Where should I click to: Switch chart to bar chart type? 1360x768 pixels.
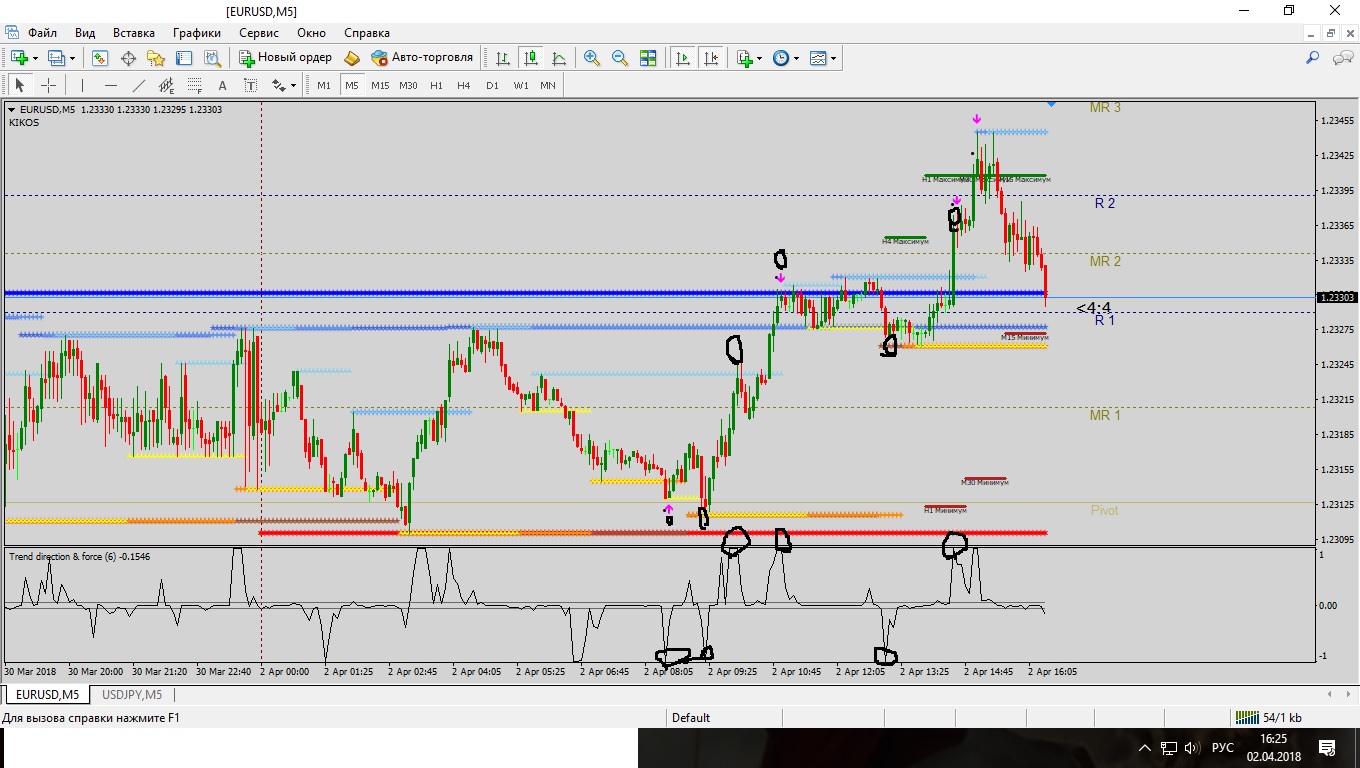point(503,58)
